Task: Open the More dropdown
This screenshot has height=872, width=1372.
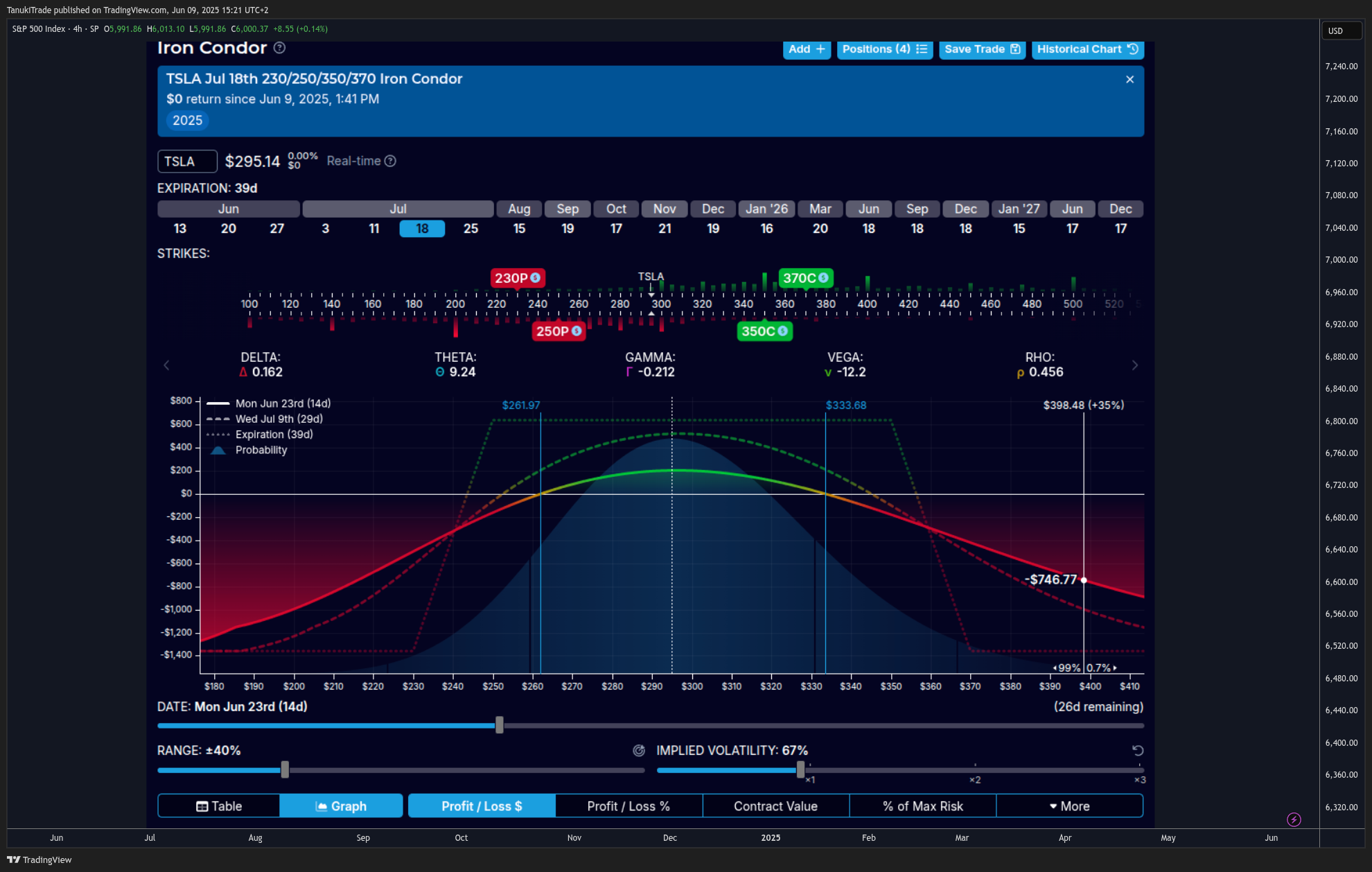Action: [x=1070, y=806]
